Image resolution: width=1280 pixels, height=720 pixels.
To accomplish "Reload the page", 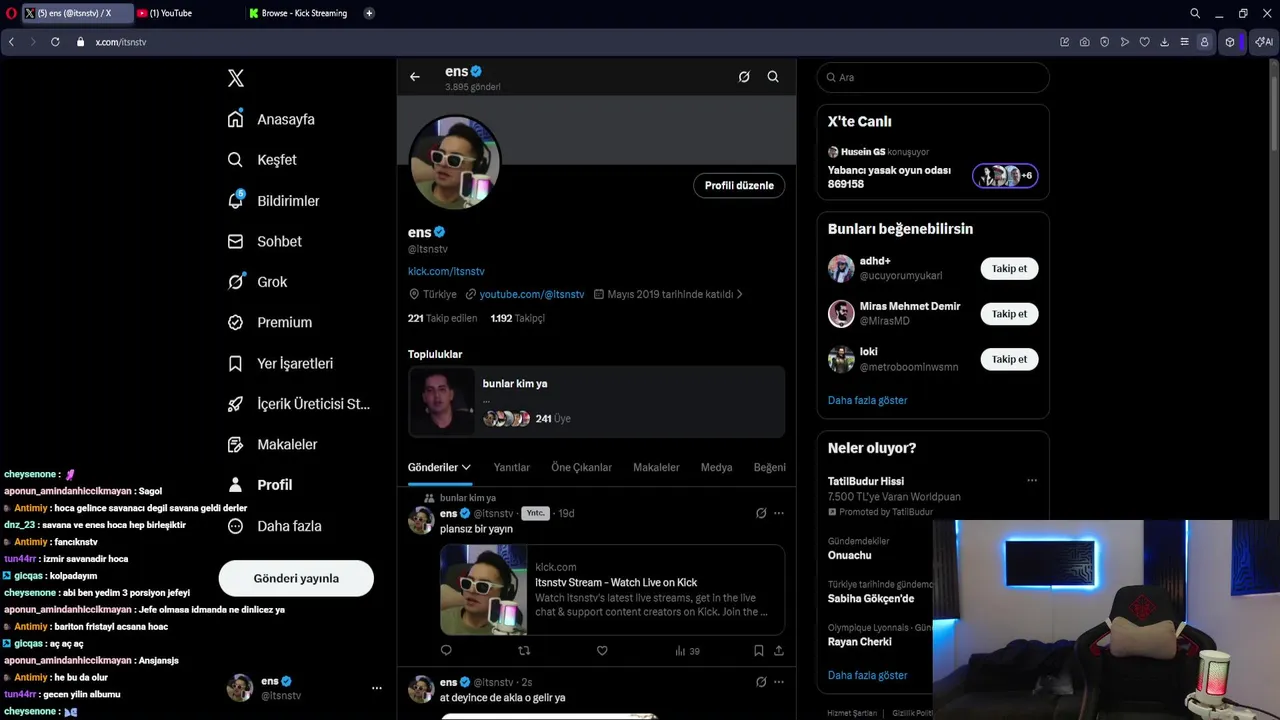I will [55, 42].
